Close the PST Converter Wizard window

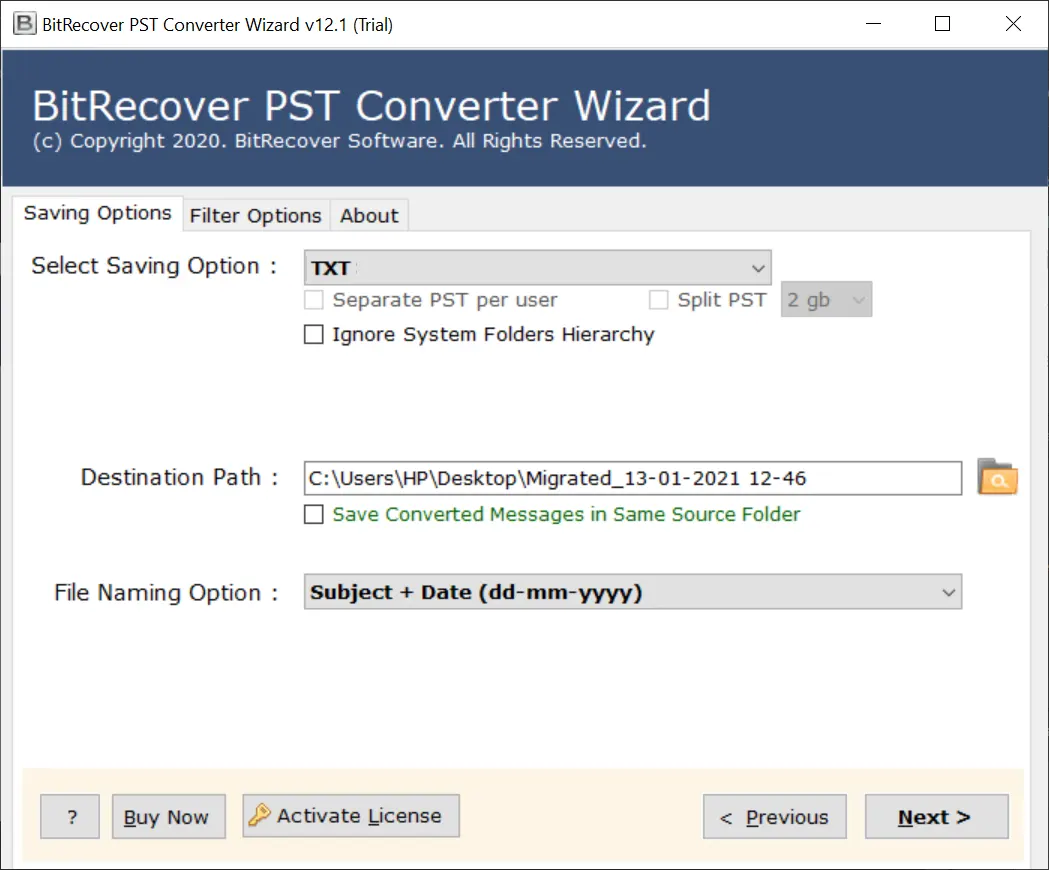coord(1013,25)
